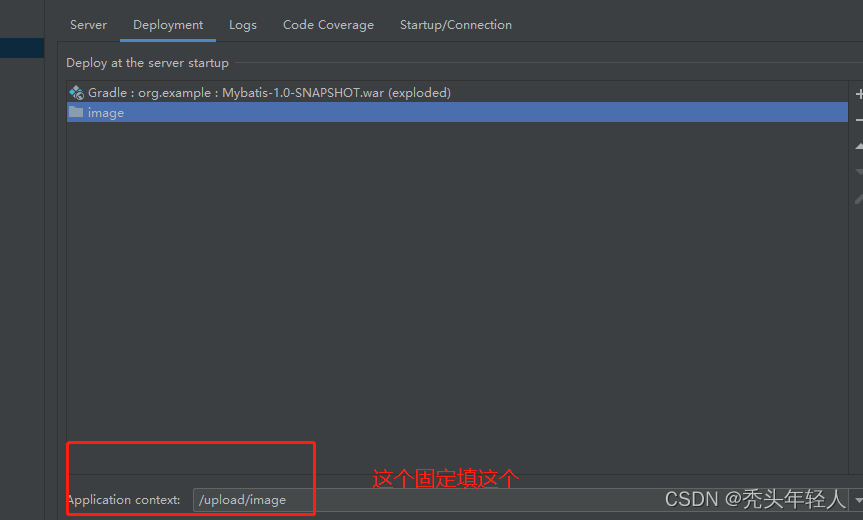Image resolution: width=863 pixels, height=520 pixels.
Task: Click the Gradle artifact icon
Action: (77, 92)
